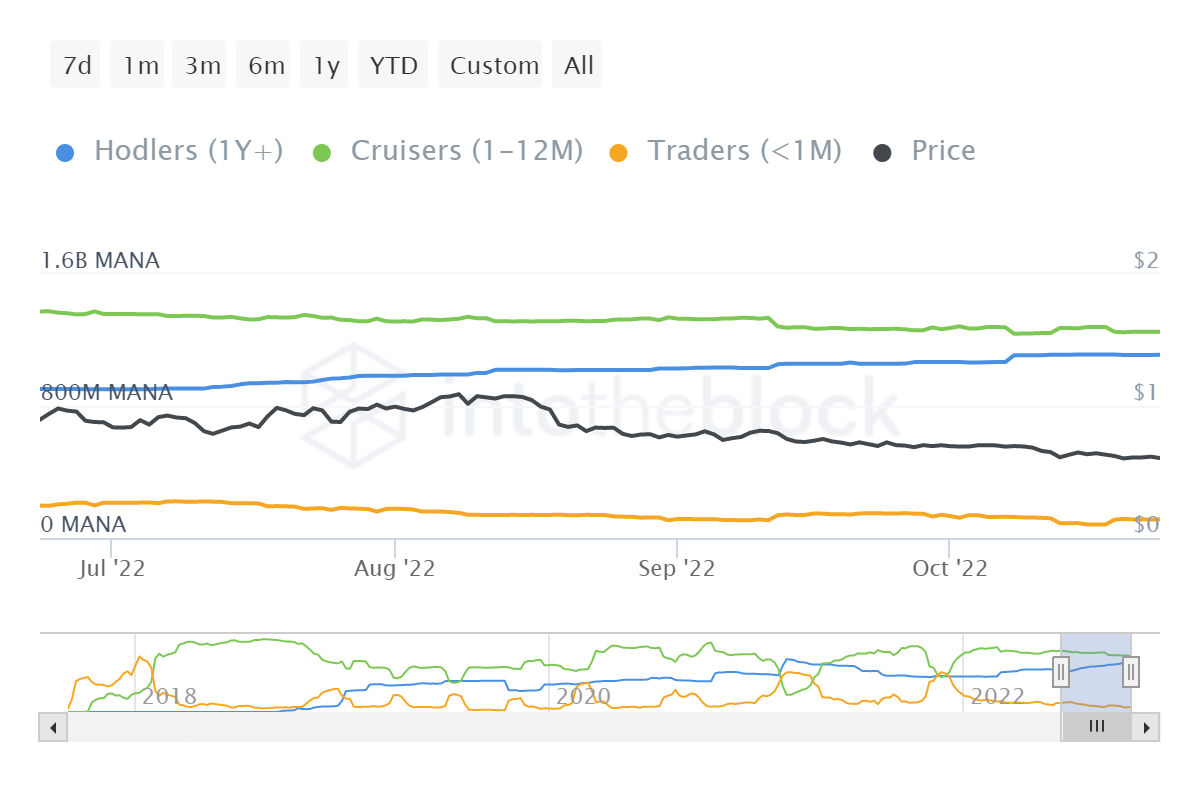Click the navigator's left range handle
The width and height of the screenshot is (1200, 800).
tap(1062, 672)
